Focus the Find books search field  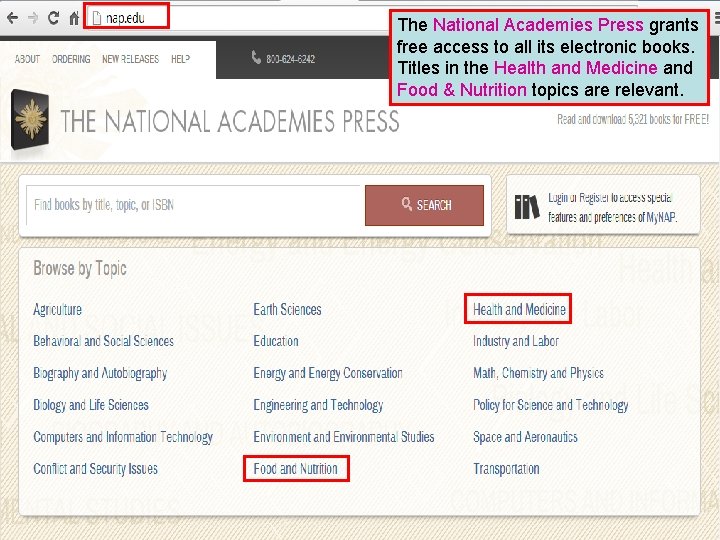pyautogui.click(x=195, y=205)
